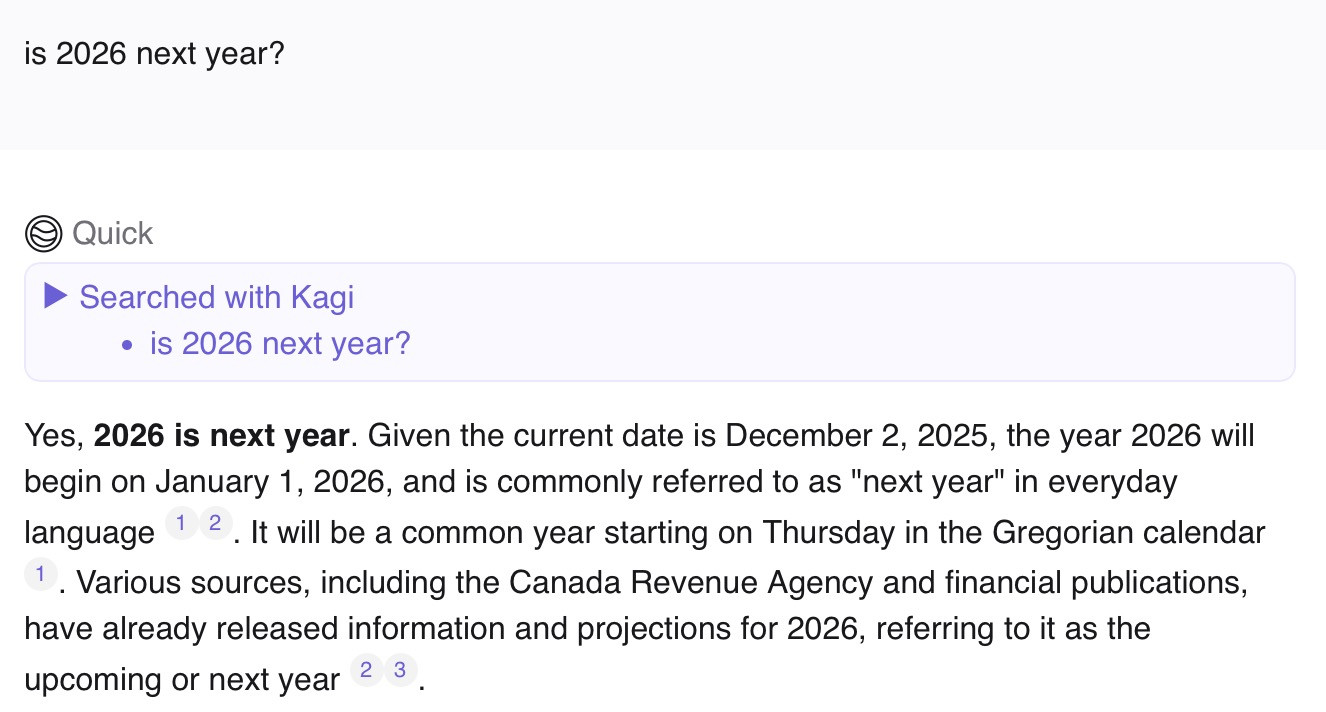Open citation 2 after "everyday language"
Image resolution: width=1326 pixels, height=712 pixels.
[x=214, y=523]
